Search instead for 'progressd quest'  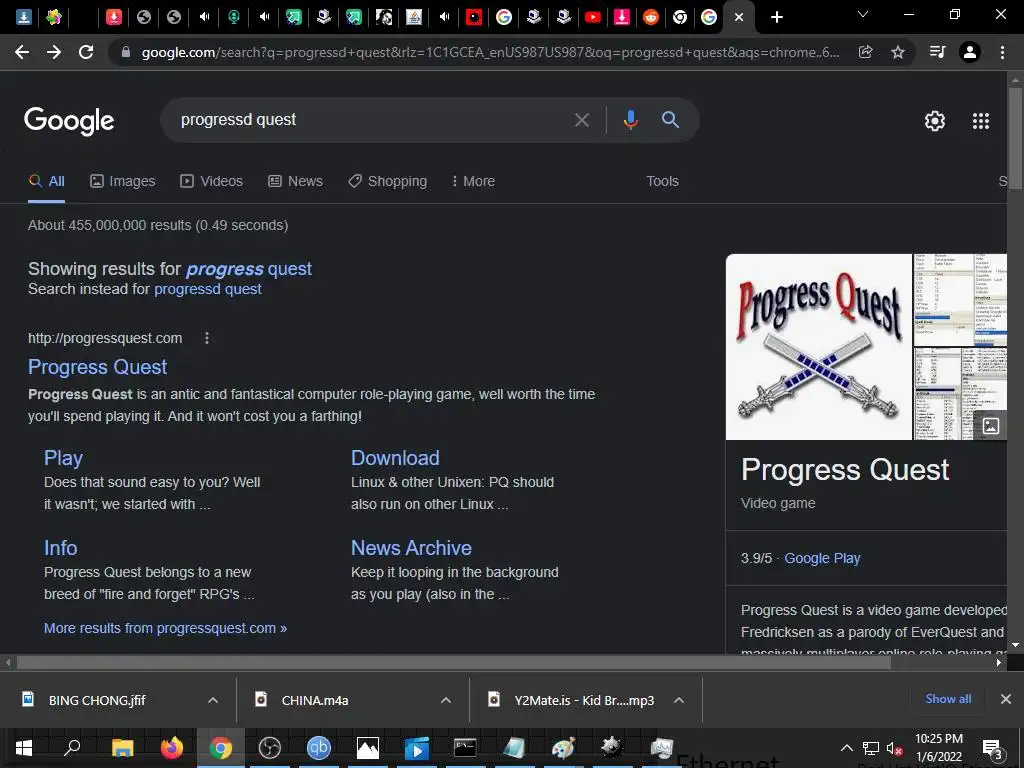[x=208, y=289]
